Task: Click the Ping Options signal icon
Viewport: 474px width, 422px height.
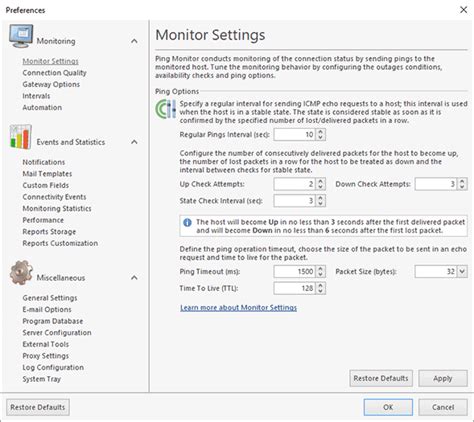Action: 166,109
